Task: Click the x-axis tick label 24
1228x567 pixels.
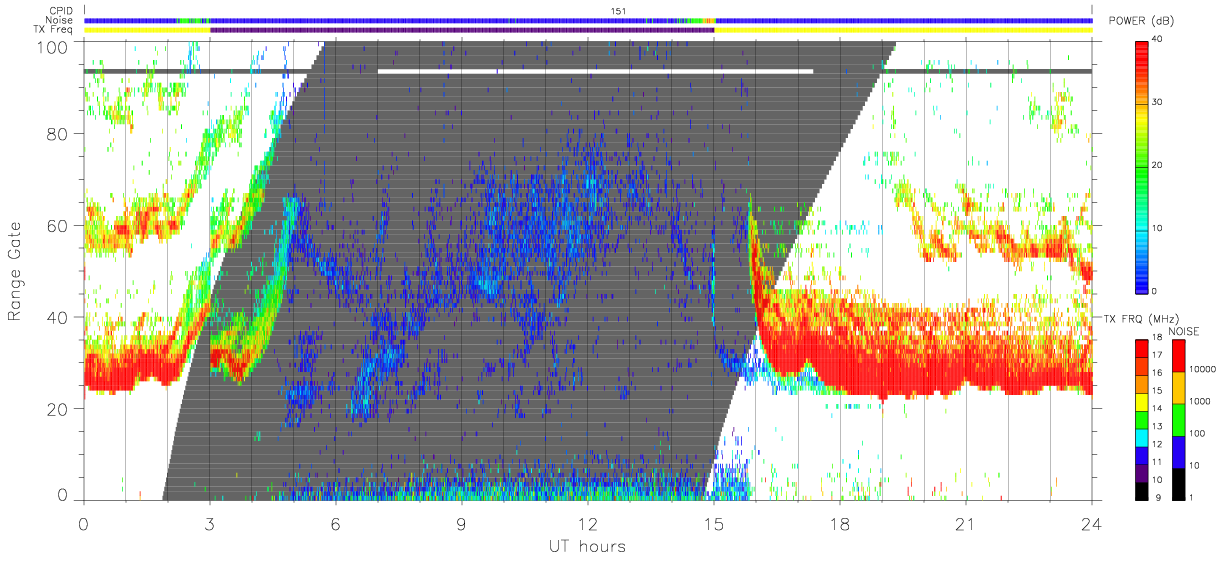Action: pyautogui.click(x=1092, y=524)
